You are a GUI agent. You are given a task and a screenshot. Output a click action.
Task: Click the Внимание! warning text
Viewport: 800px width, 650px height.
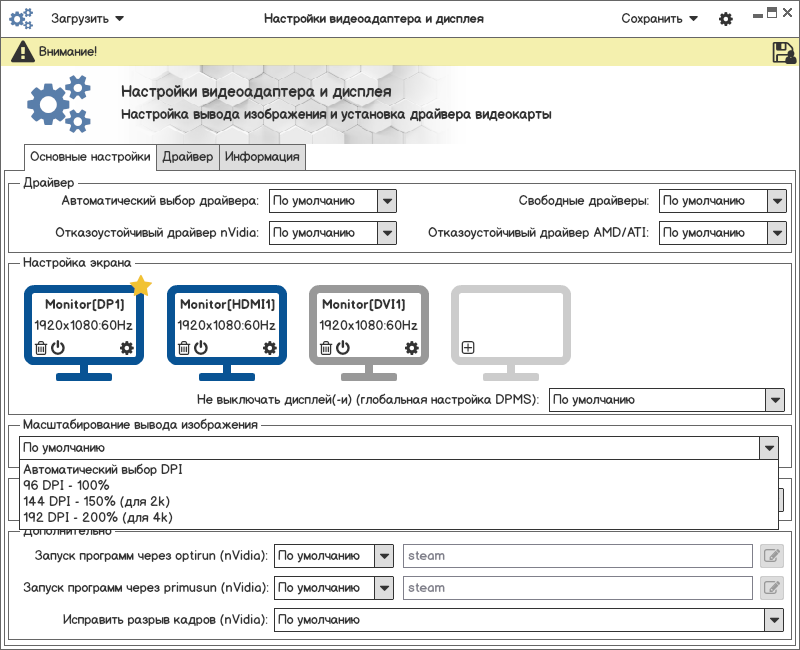point(68,52)
